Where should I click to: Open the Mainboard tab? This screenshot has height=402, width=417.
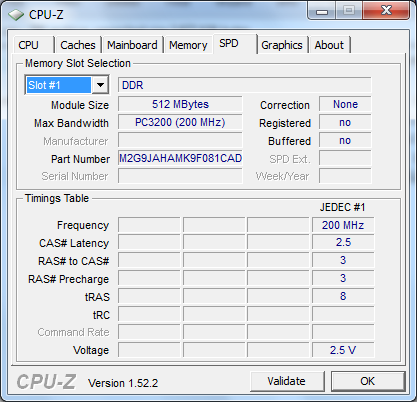click(x=132, y=45)
